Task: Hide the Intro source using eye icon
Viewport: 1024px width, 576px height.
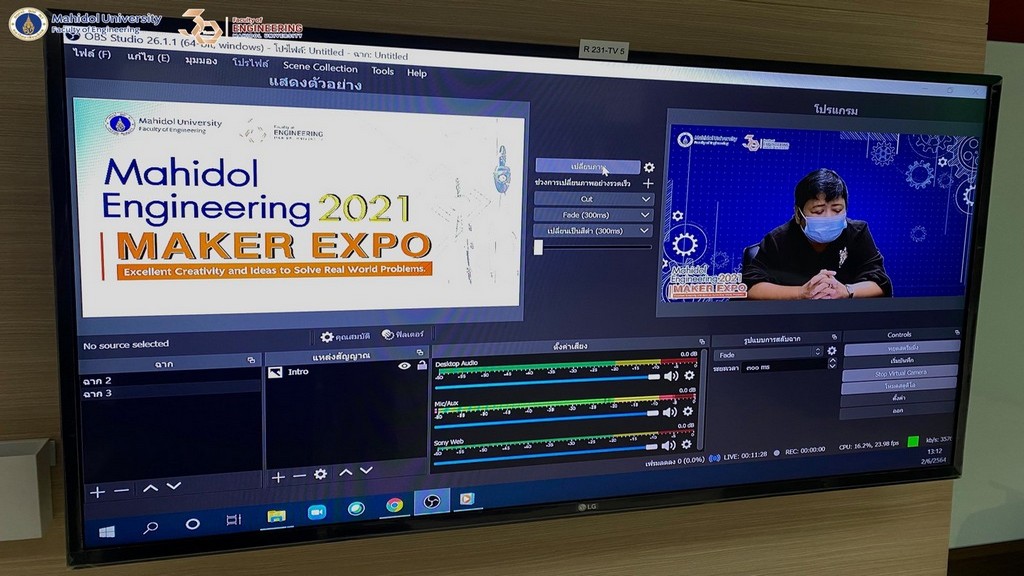Action: click(x=404, y=367)
